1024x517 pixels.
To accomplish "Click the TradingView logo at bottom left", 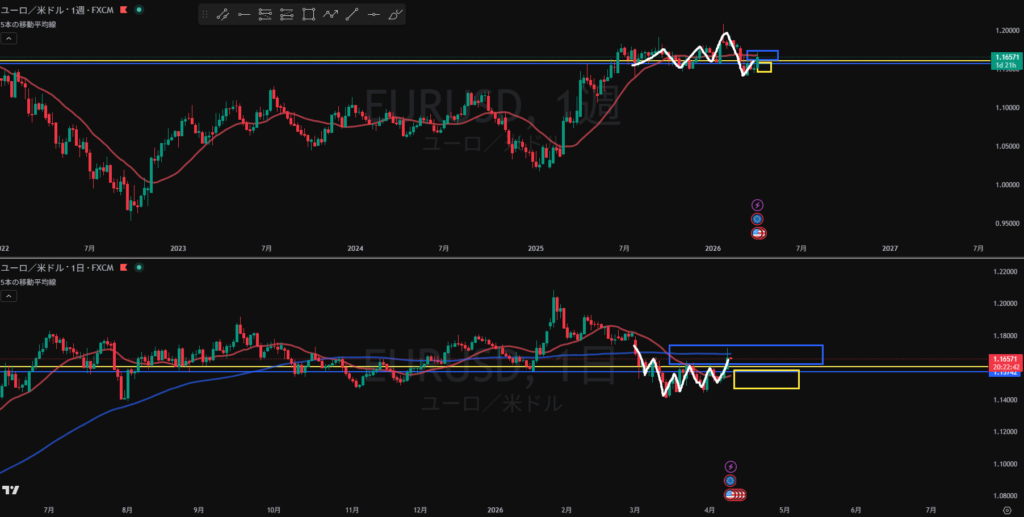I will [10, 490].
